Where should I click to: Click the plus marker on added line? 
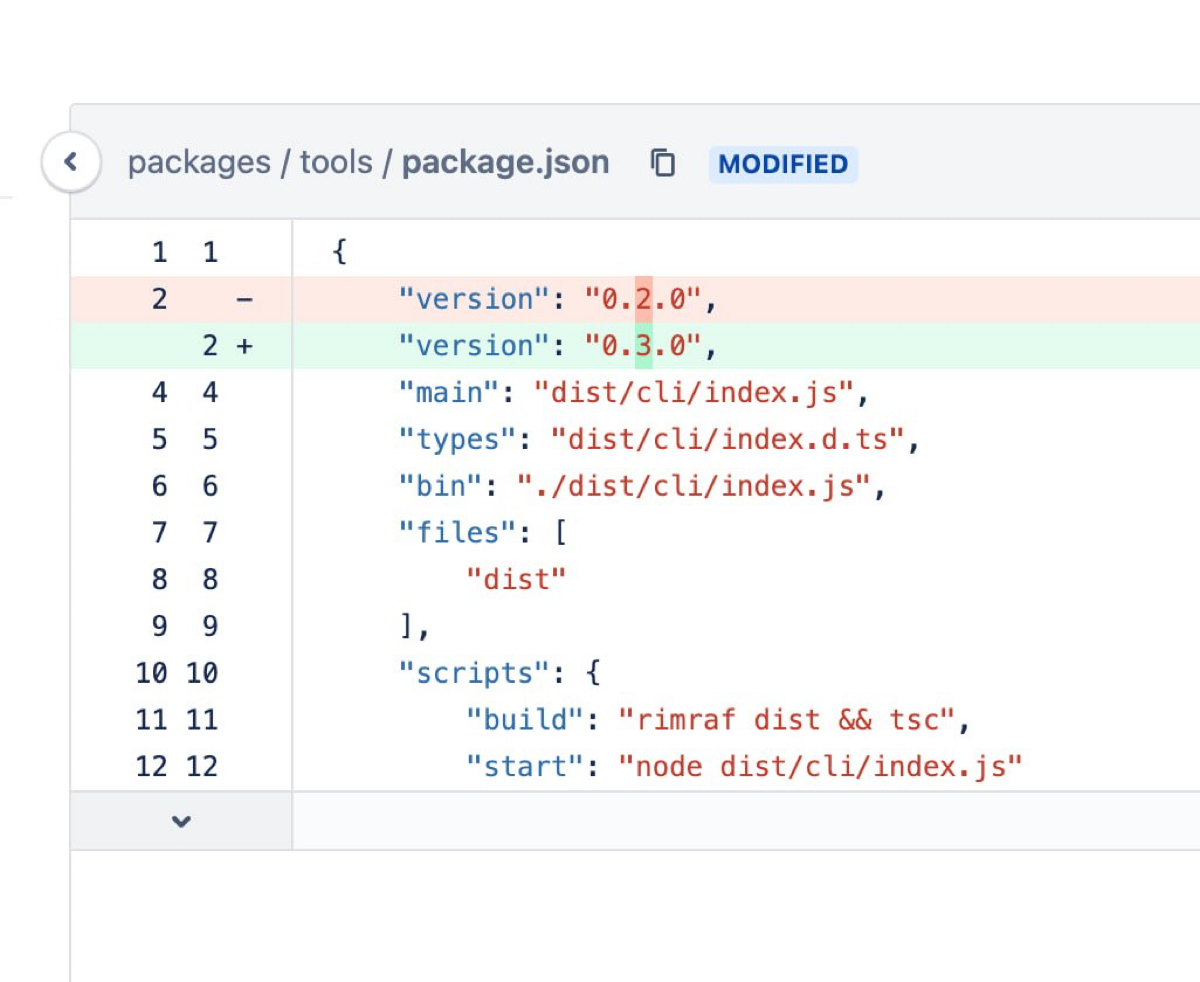[243, 346]
